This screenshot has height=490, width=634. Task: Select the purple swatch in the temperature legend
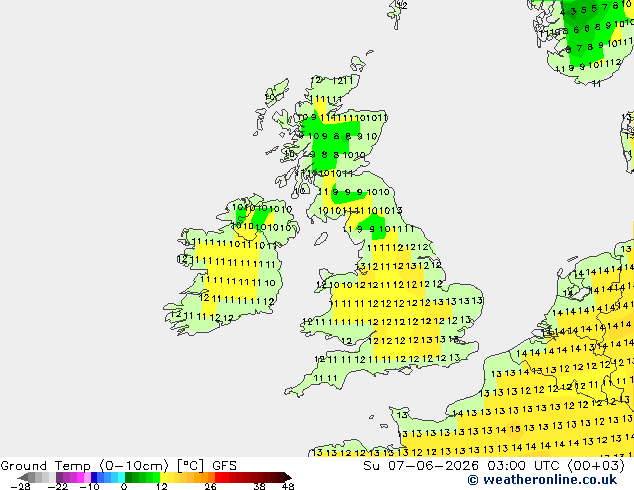[x=59, y=477]
